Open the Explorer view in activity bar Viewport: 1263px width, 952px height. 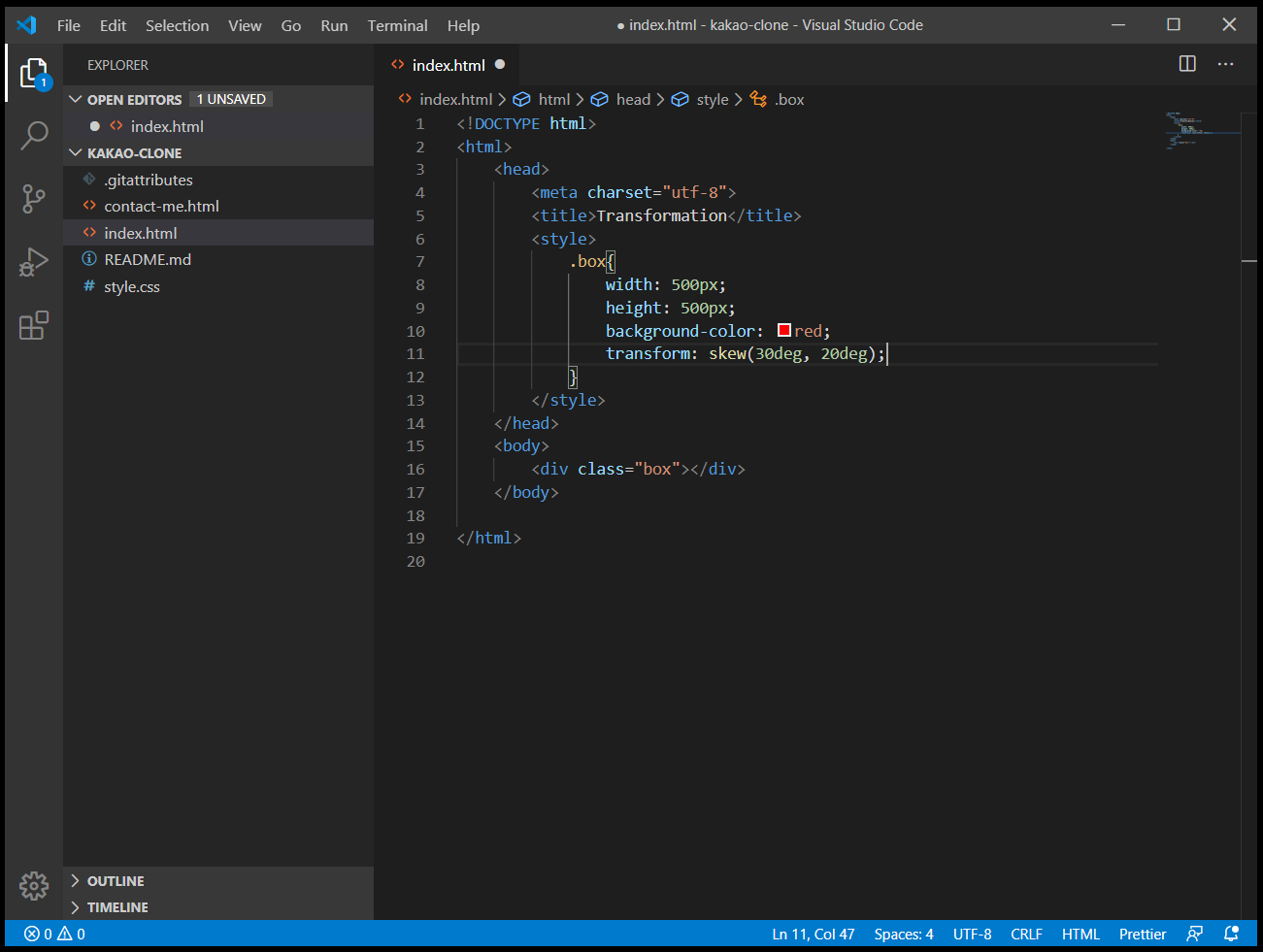(x=34, y=74)
